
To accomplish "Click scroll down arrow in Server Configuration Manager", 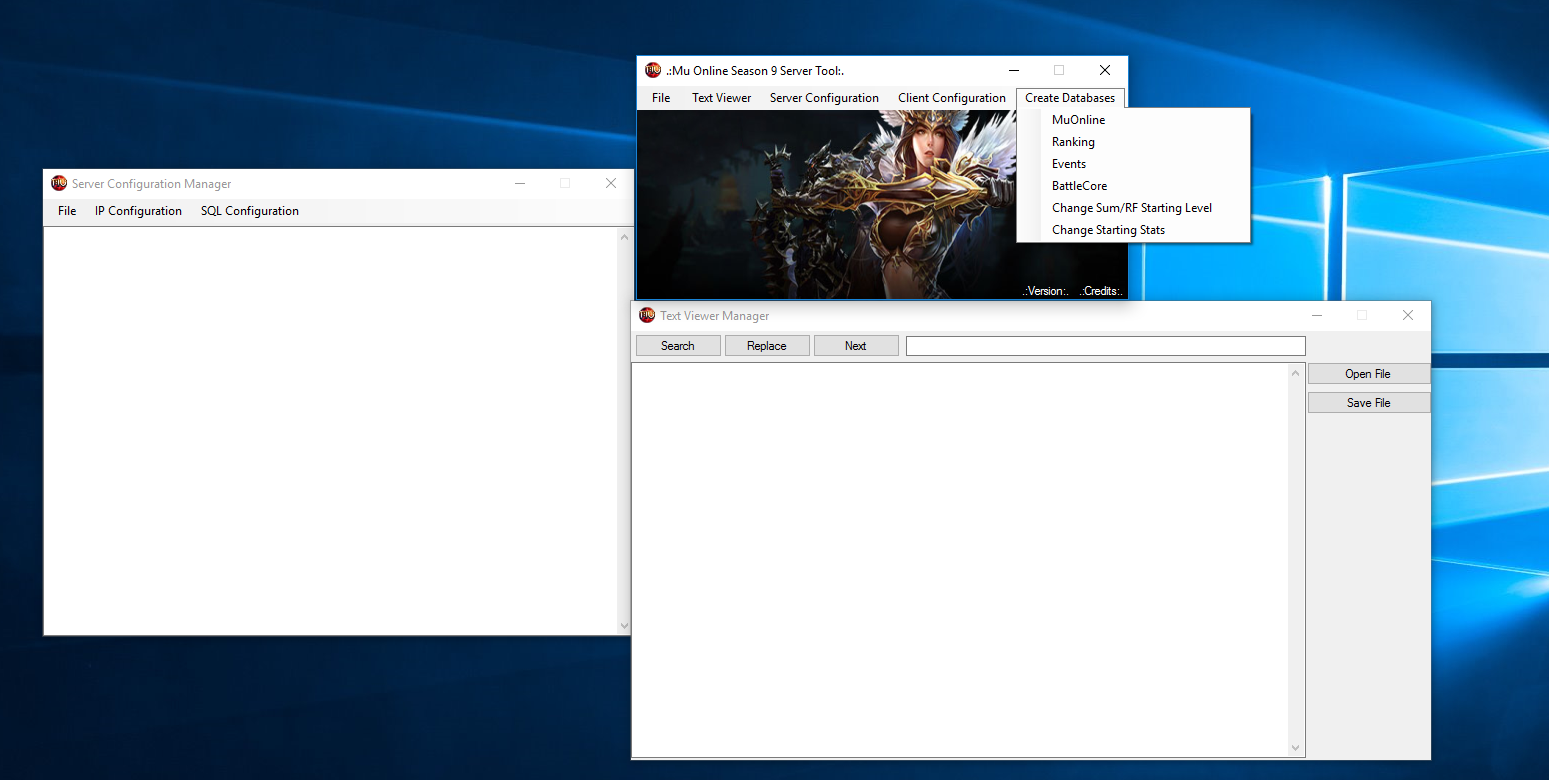I will 625,625.
